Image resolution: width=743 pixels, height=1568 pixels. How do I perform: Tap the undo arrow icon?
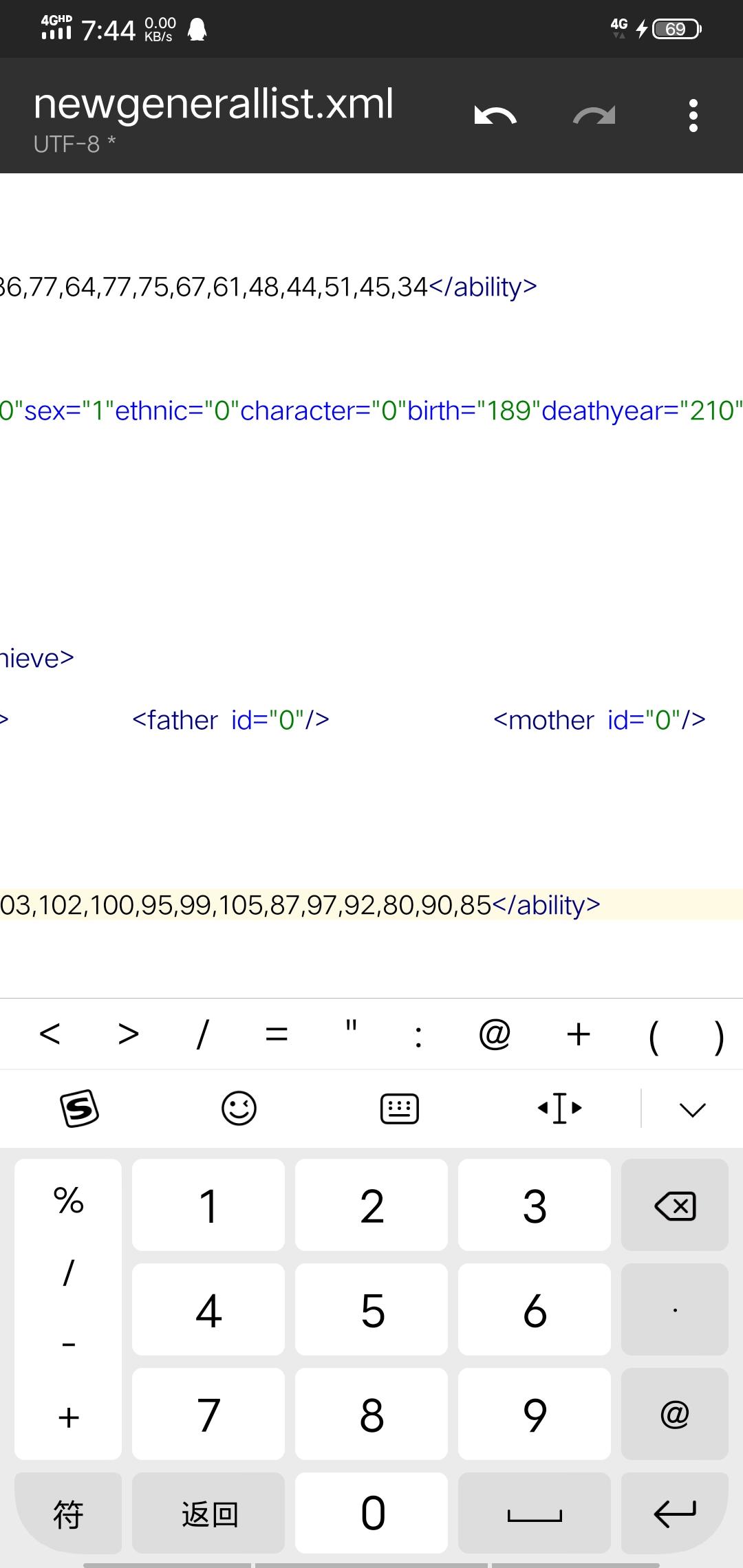(495, 116)
